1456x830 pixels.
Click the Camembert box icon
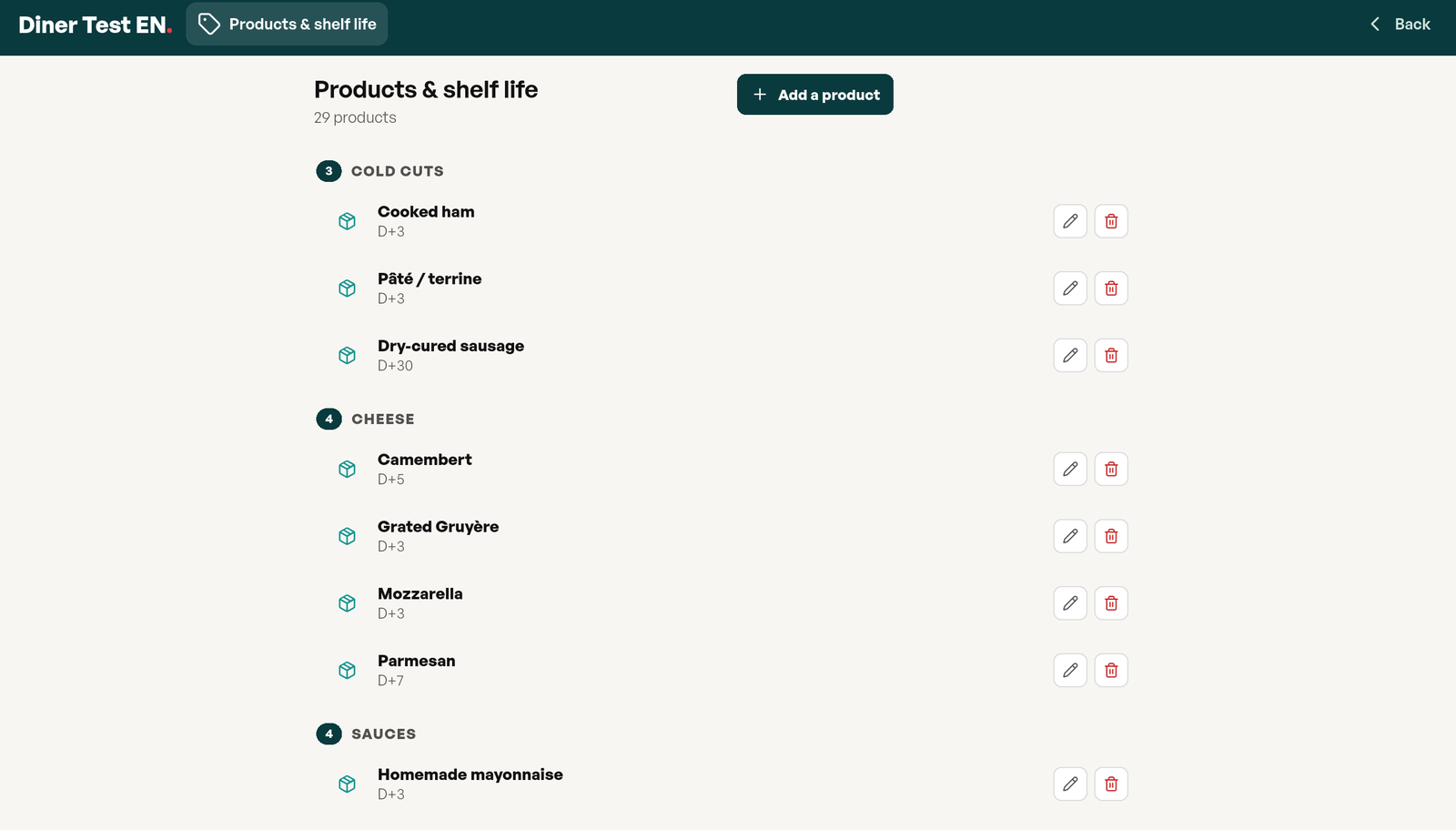pos(347,469)
